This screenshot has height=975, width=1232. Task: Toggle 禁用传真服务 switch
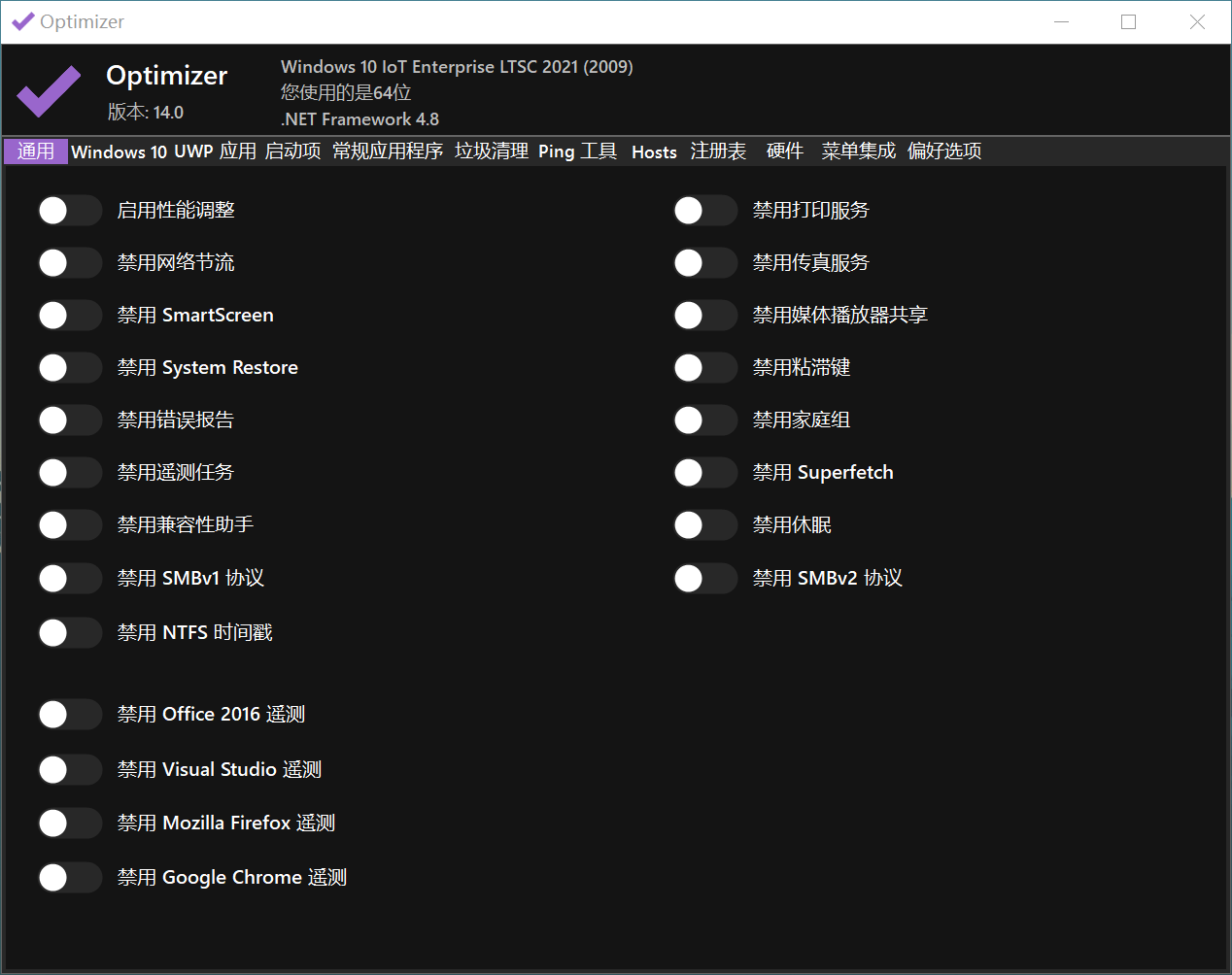pos(705,263)
